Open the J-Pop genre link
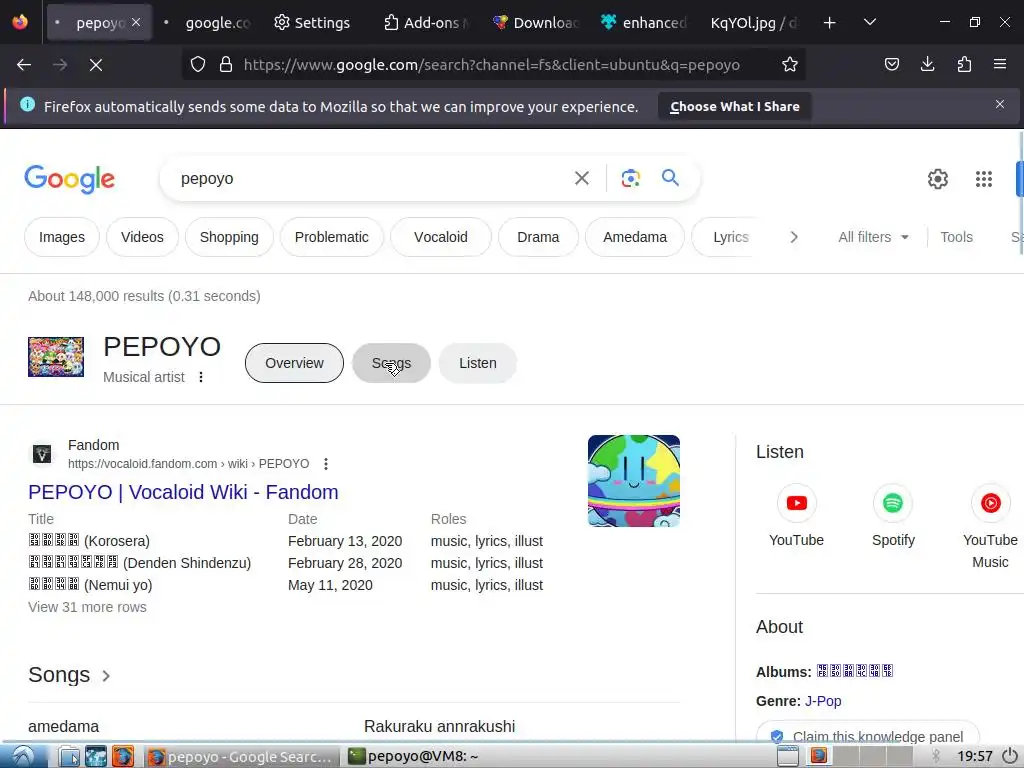Viewport: 1024px width, 768px height. [823, 701]
